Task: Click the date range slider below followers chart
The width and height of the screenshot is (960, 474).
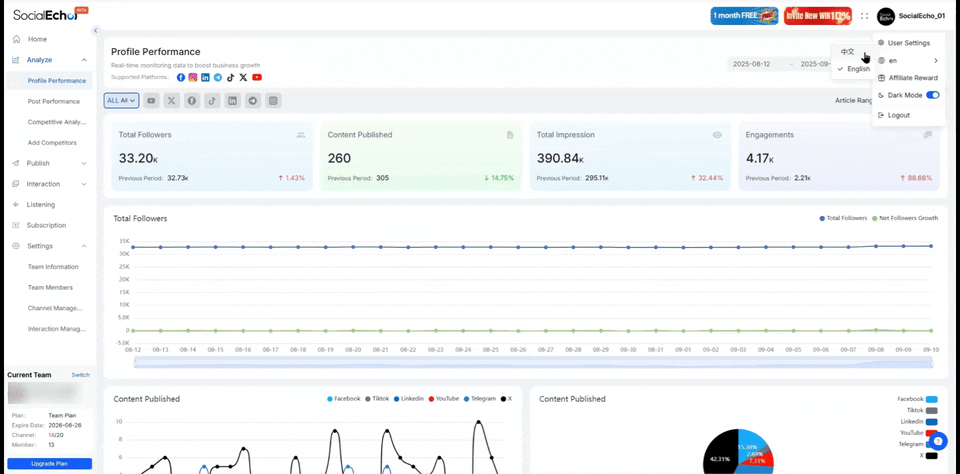Action: point(532,362)
